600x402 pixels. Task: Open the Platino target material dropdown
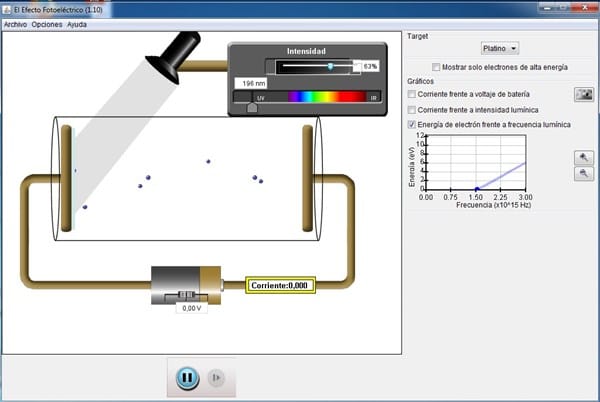pos(500,48)
